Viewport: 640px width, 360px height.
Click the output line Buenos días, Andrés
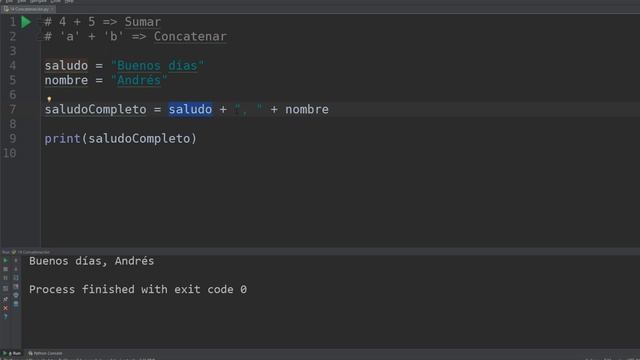tap(91, 261)
